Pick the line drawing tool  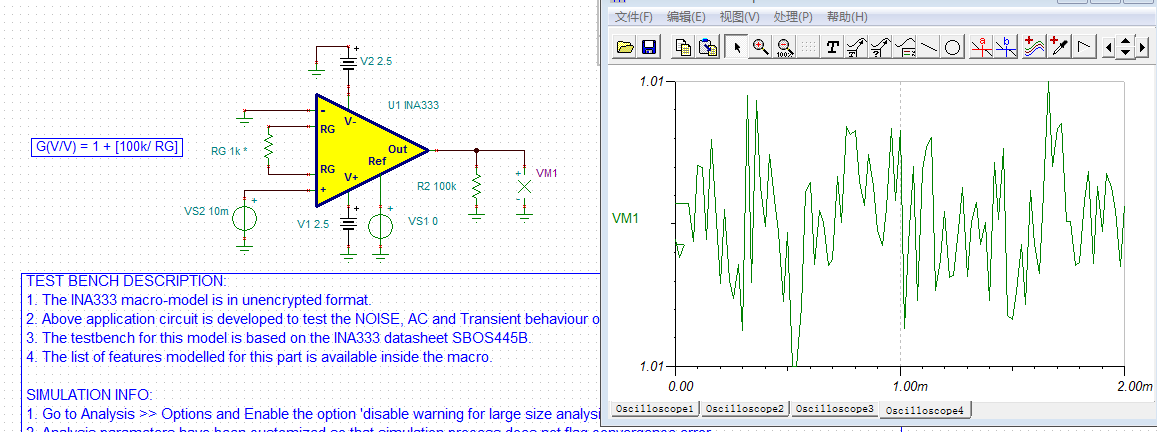929,48
